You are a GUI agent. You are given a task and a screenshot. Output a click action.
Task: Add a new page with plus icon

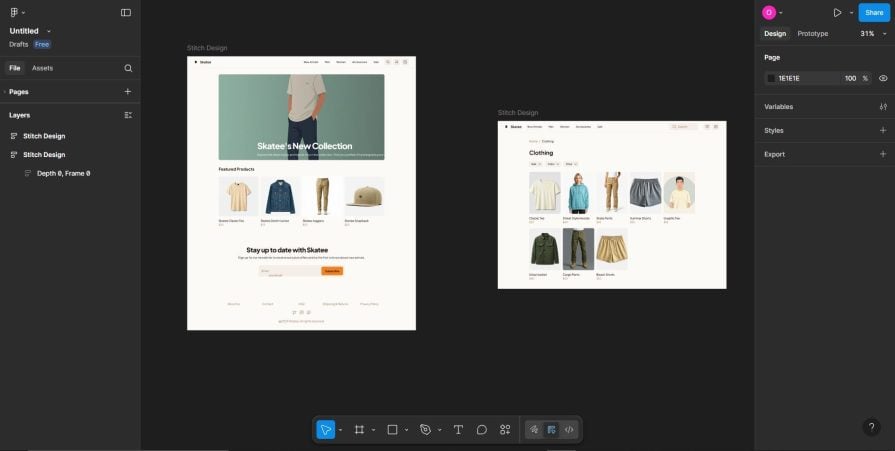128,91
